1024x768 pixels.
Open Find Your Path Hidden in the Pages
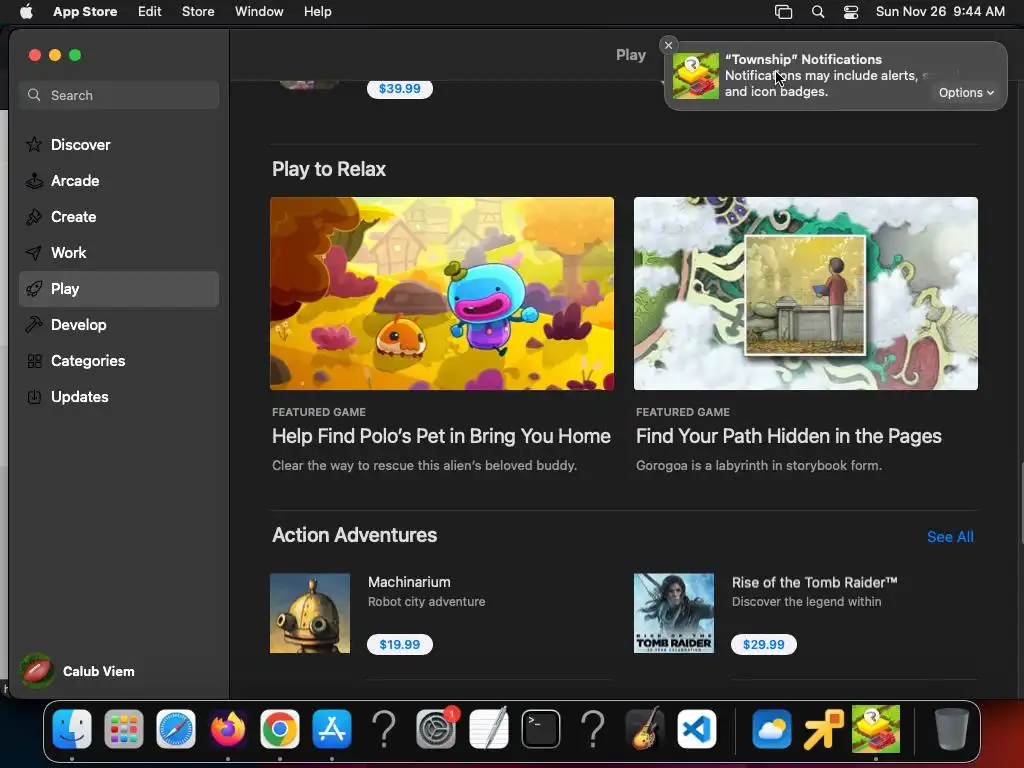[789, 436]
